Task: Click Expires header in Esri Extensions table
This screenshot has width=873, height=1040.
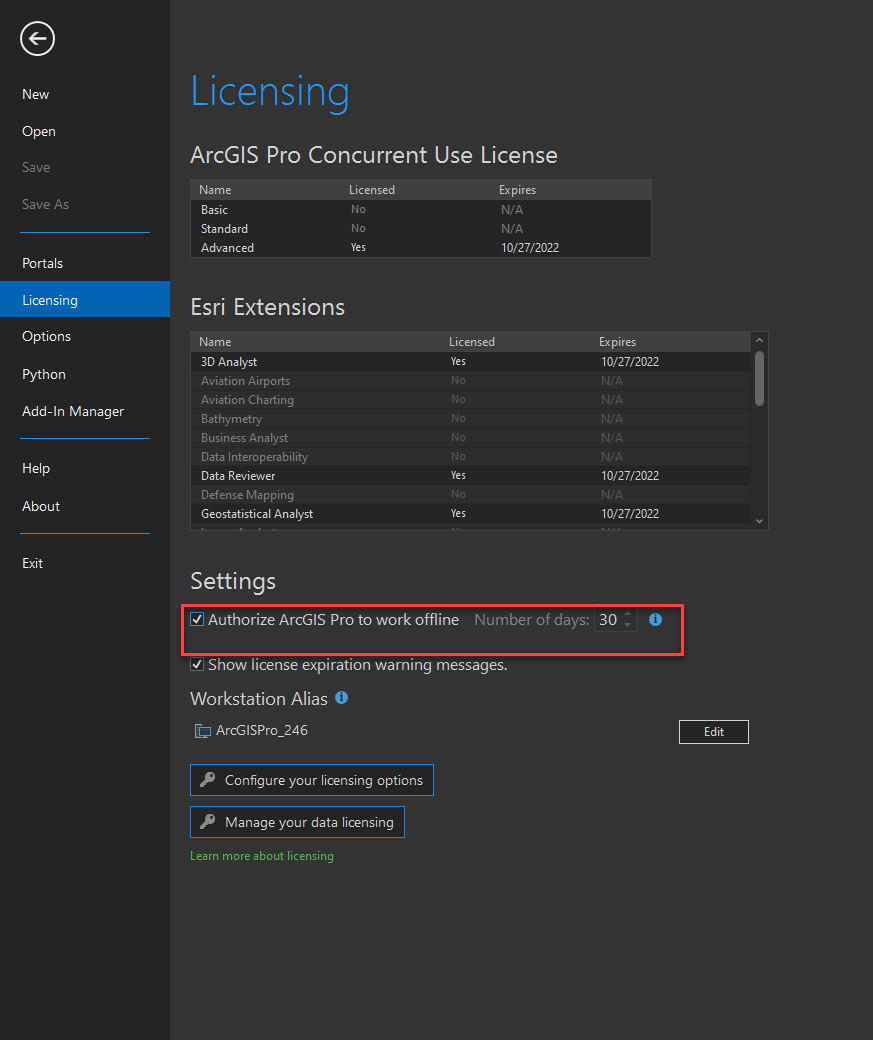Action: [x=617, y=342]
